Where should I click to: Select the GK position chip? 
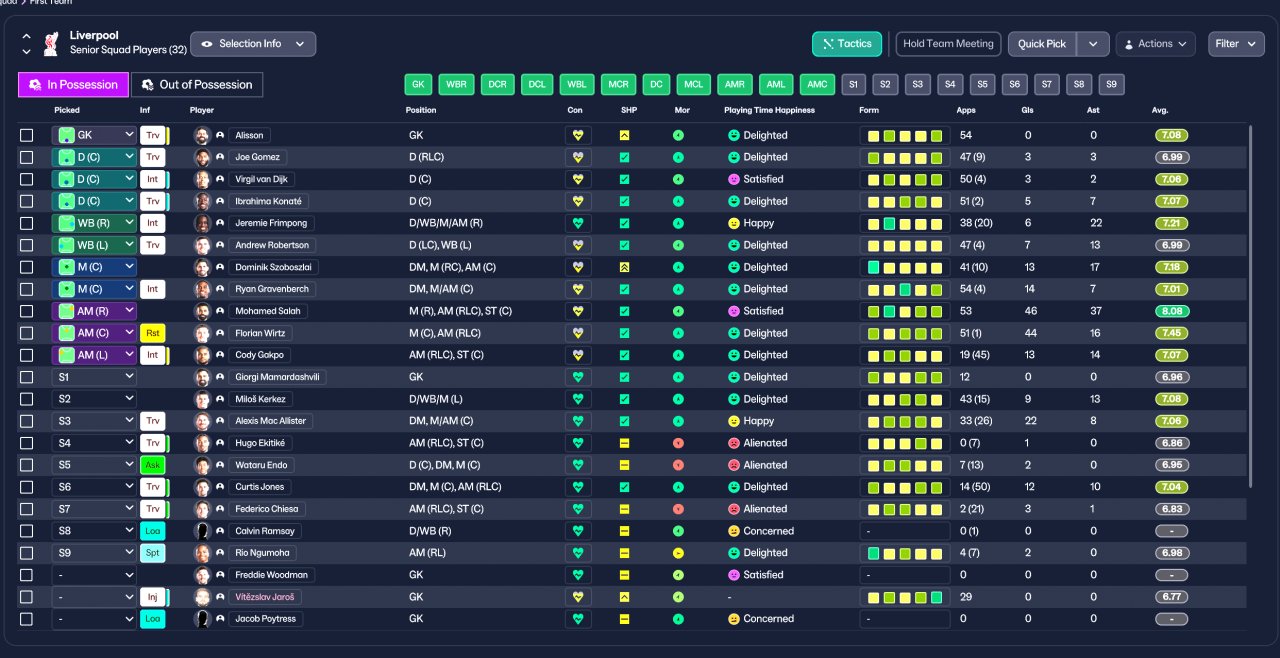point(418,85)
